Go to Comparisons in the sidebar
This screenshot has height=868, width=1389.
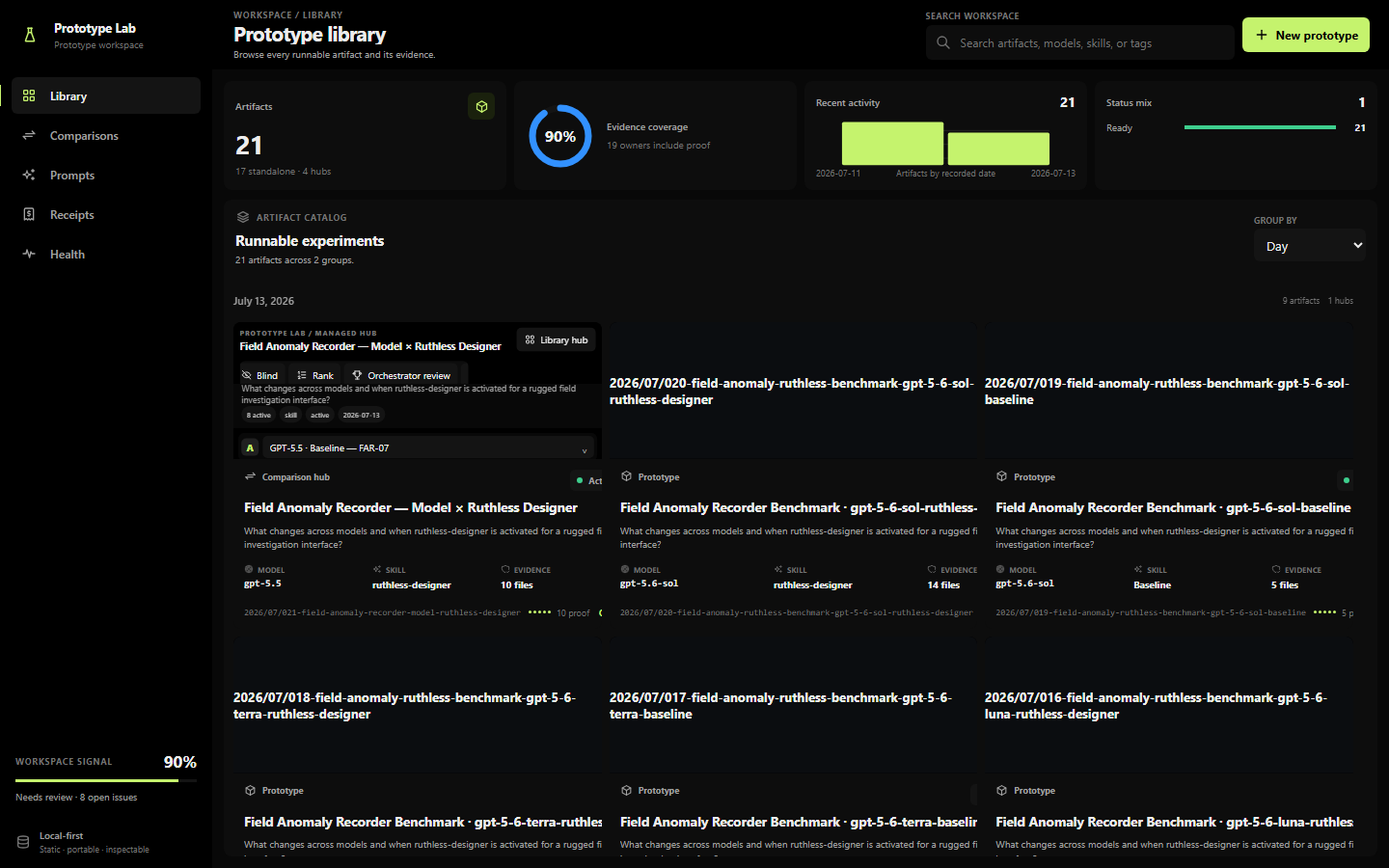106,135
